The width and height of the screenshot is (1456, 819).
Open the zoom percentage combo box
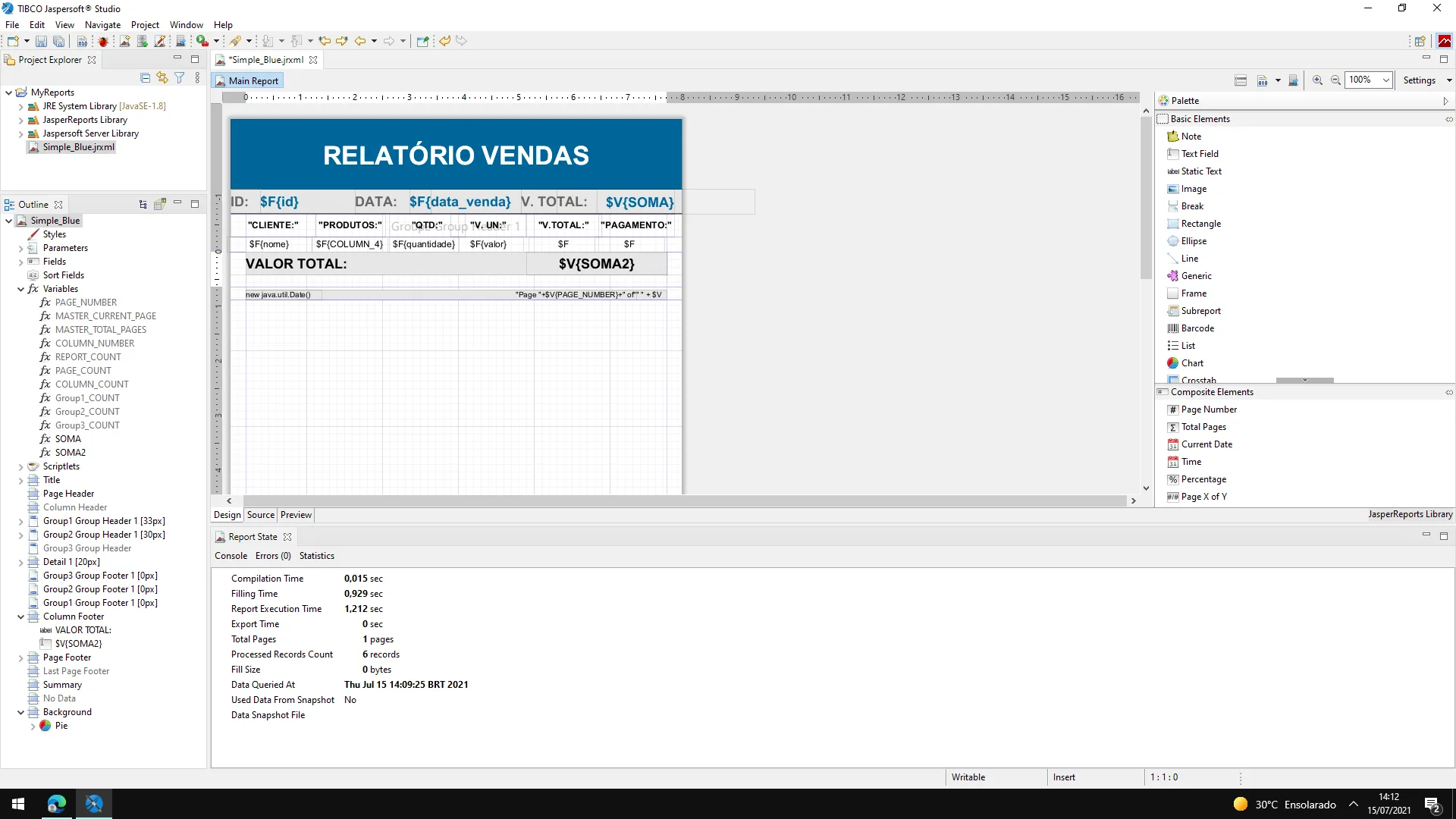click(1385, 80)
